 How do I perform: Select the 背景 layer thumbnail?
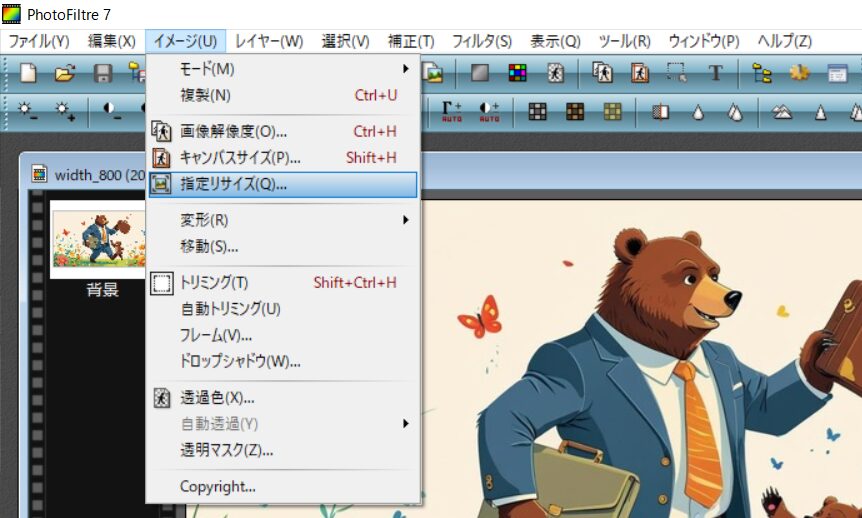click(x=98, y=240)
